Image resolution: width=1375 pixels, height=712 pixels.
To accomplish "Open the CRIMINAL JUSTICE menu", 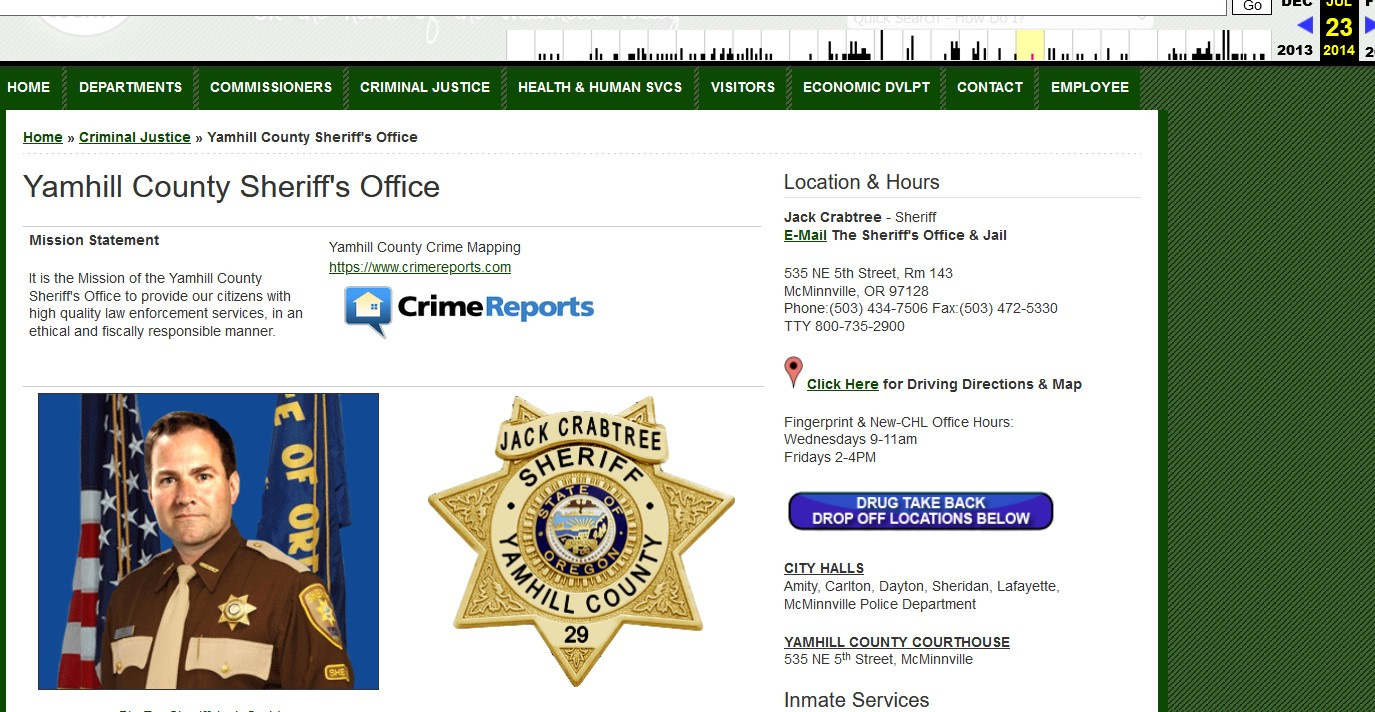I will [x=425, y=88].
